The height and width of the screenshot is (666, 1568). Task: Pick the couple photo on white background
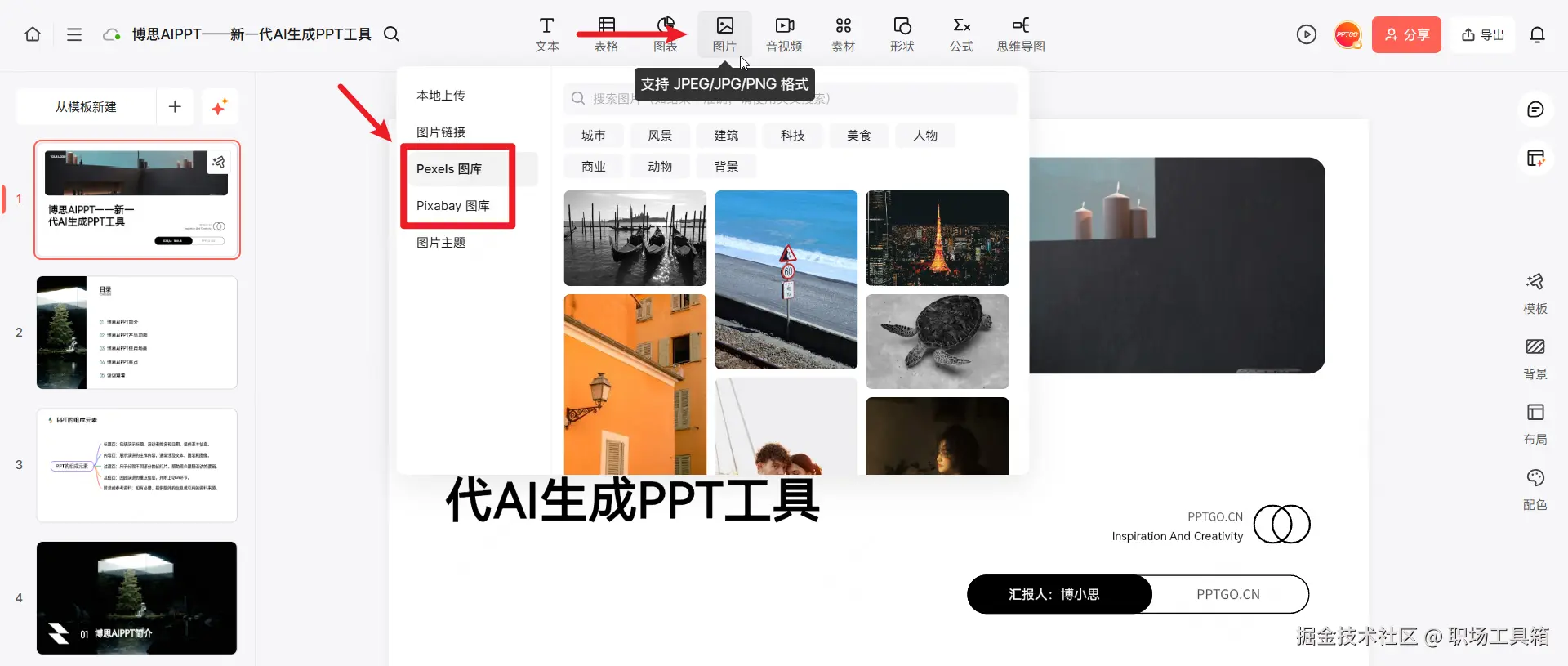point(786,426)
